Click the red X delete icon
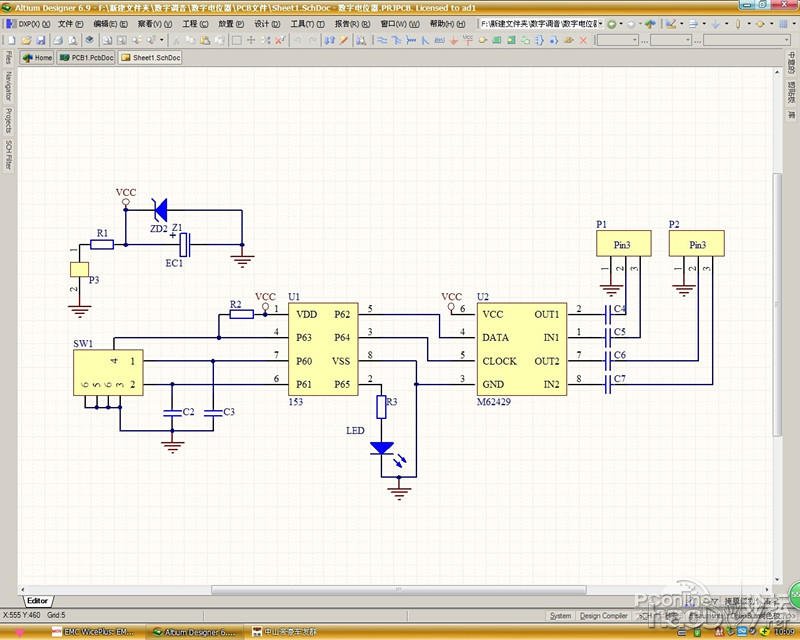The width and height of the screenshot is (800, 640). (583, 40)
